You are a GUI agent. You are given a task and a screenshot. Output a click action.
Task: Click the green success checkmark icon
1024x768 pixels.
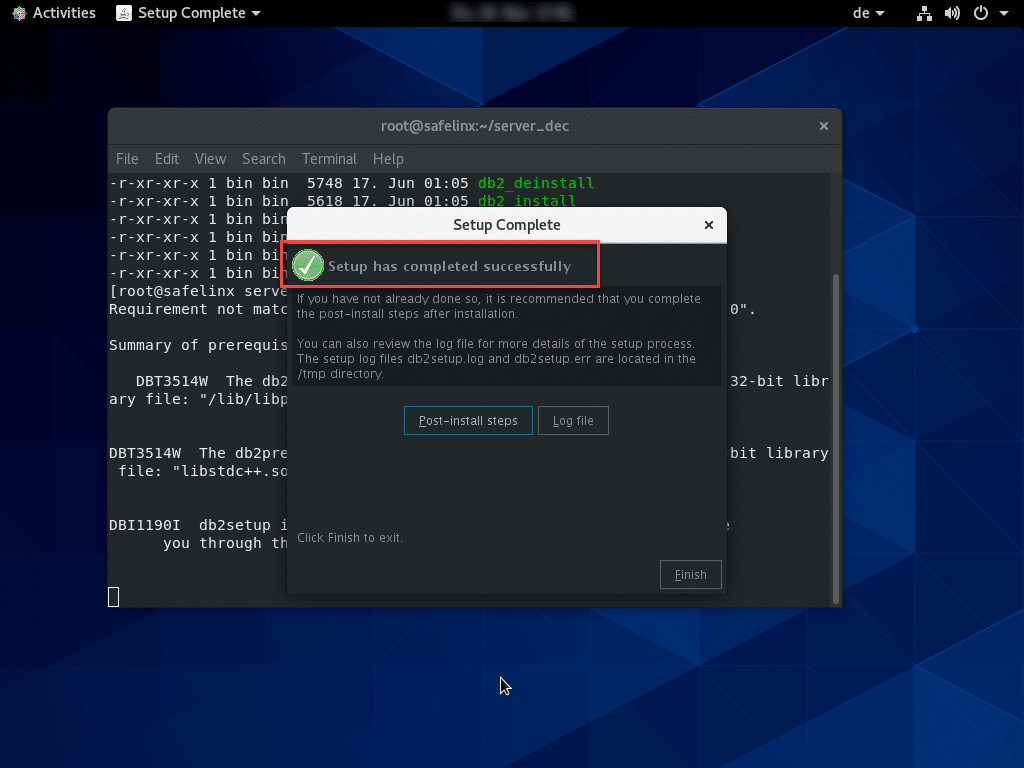click(308, 266)
